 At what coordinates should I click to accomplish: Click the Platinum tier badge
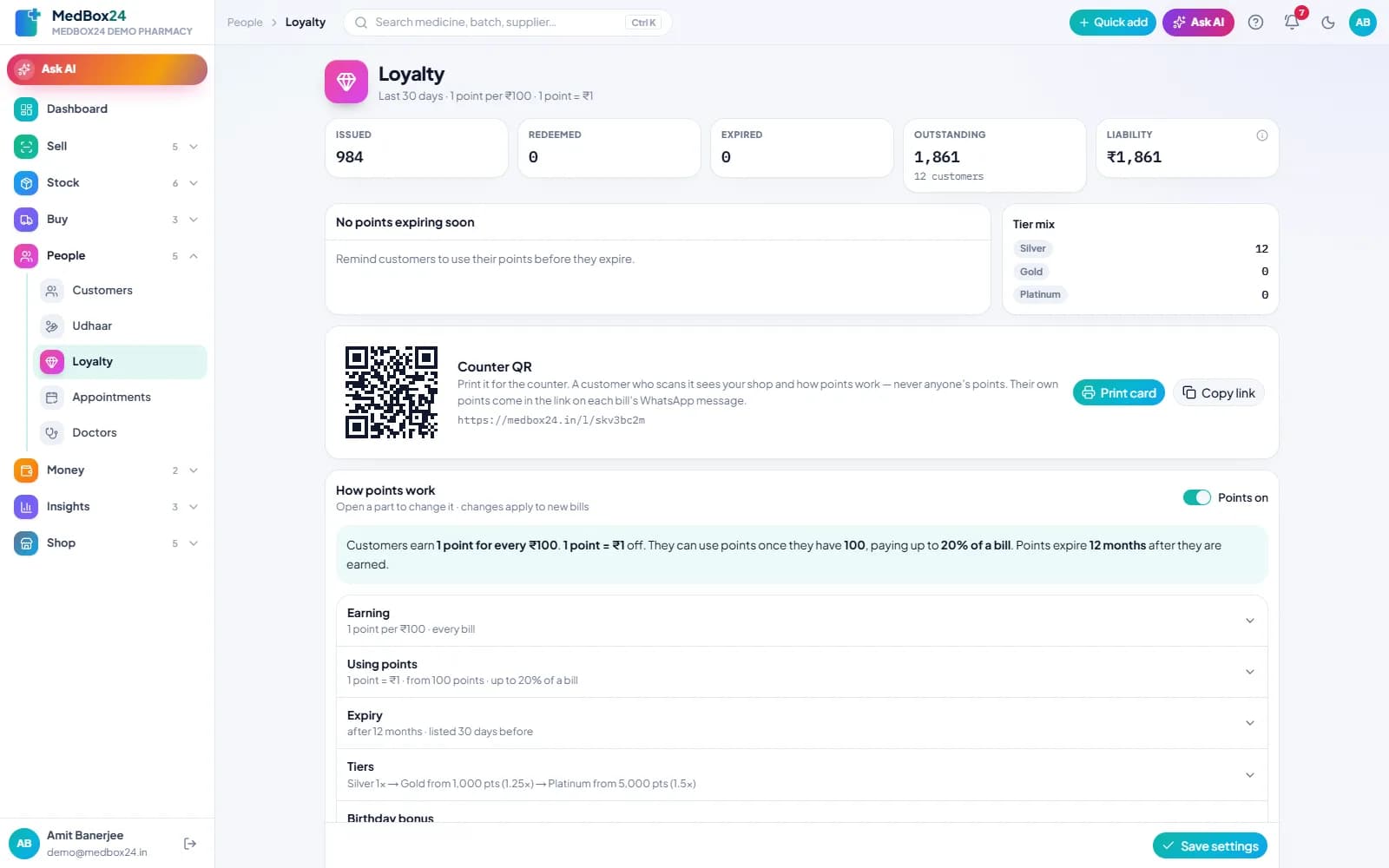pyautogui.click(x=1040, y=295)
